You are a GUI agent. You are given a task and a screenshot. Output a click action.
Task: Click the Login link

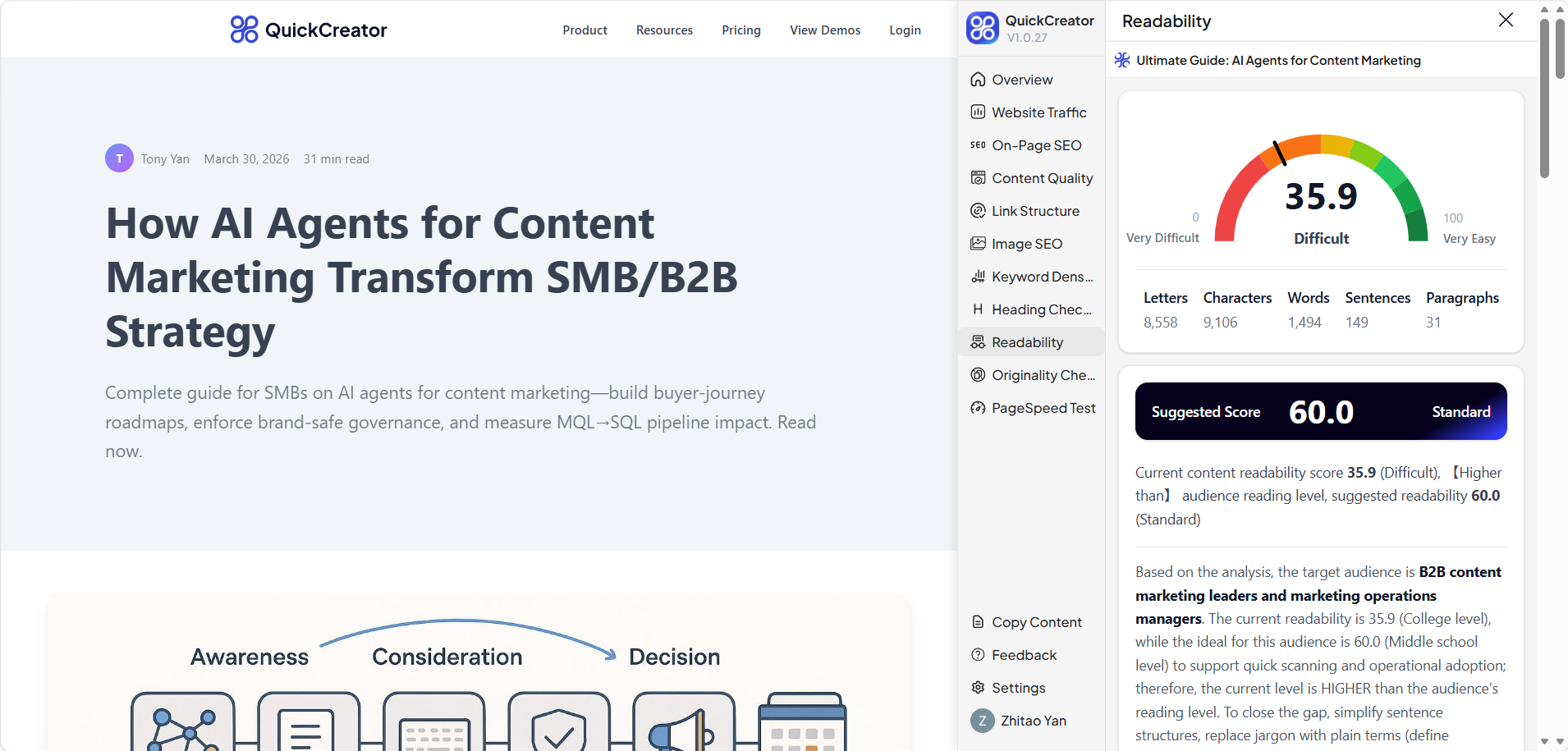pos(905,30)
